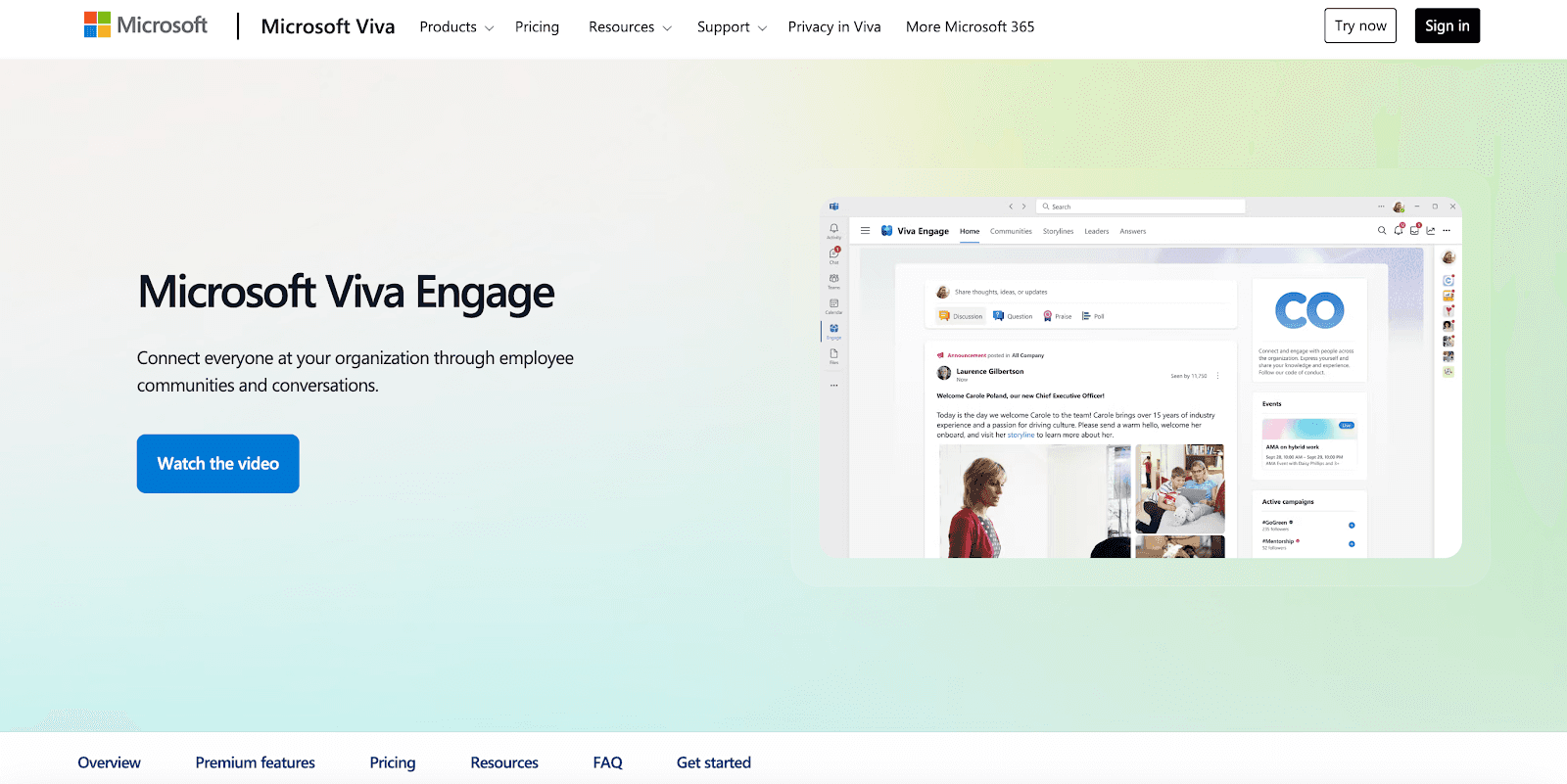1567x784 pixels.
Task: Jump to the Resources section tab at bottom
Action: [x=504, y=762]
